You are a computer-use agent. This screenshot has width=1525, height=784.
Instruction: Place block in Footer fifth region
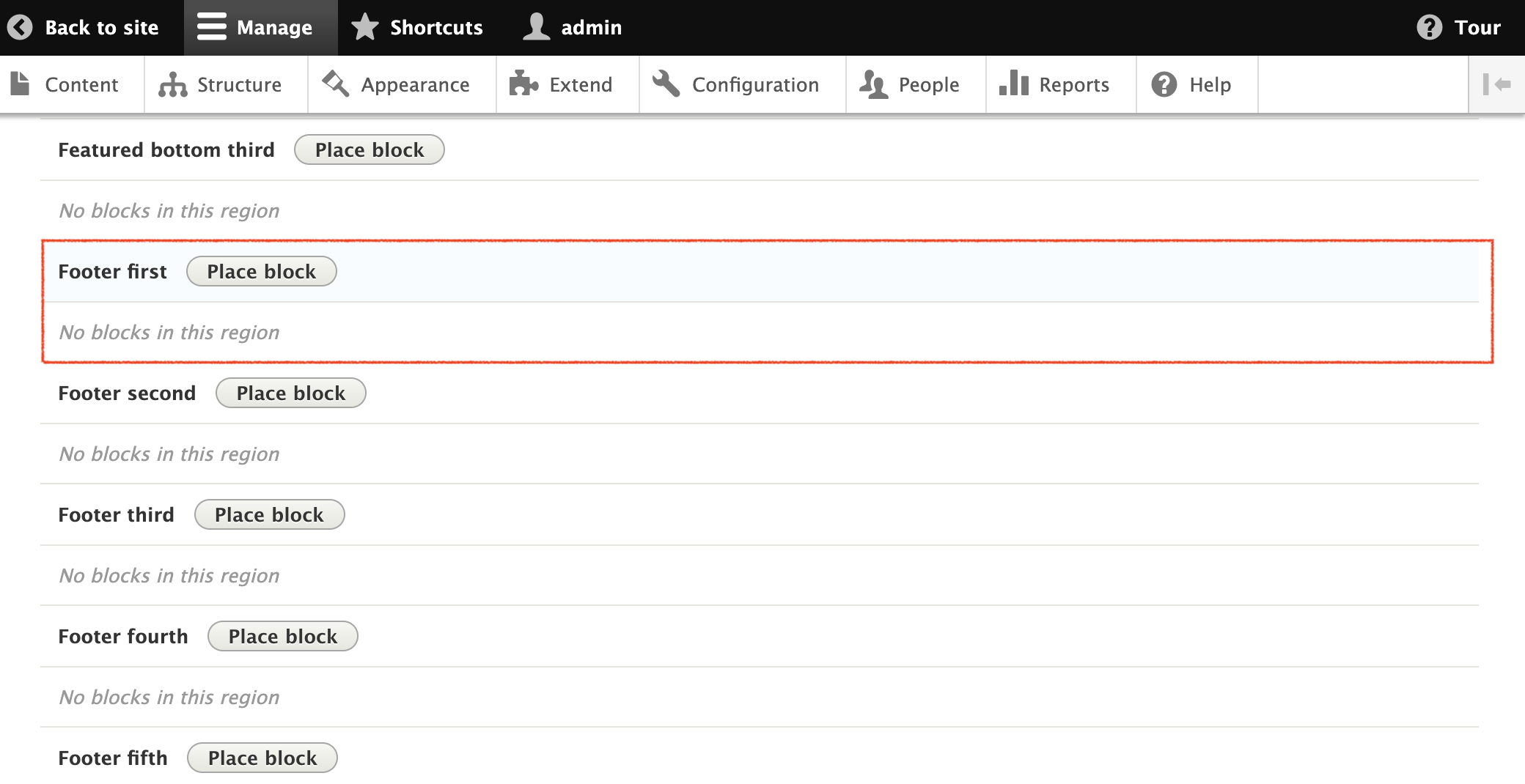point(262,758)
